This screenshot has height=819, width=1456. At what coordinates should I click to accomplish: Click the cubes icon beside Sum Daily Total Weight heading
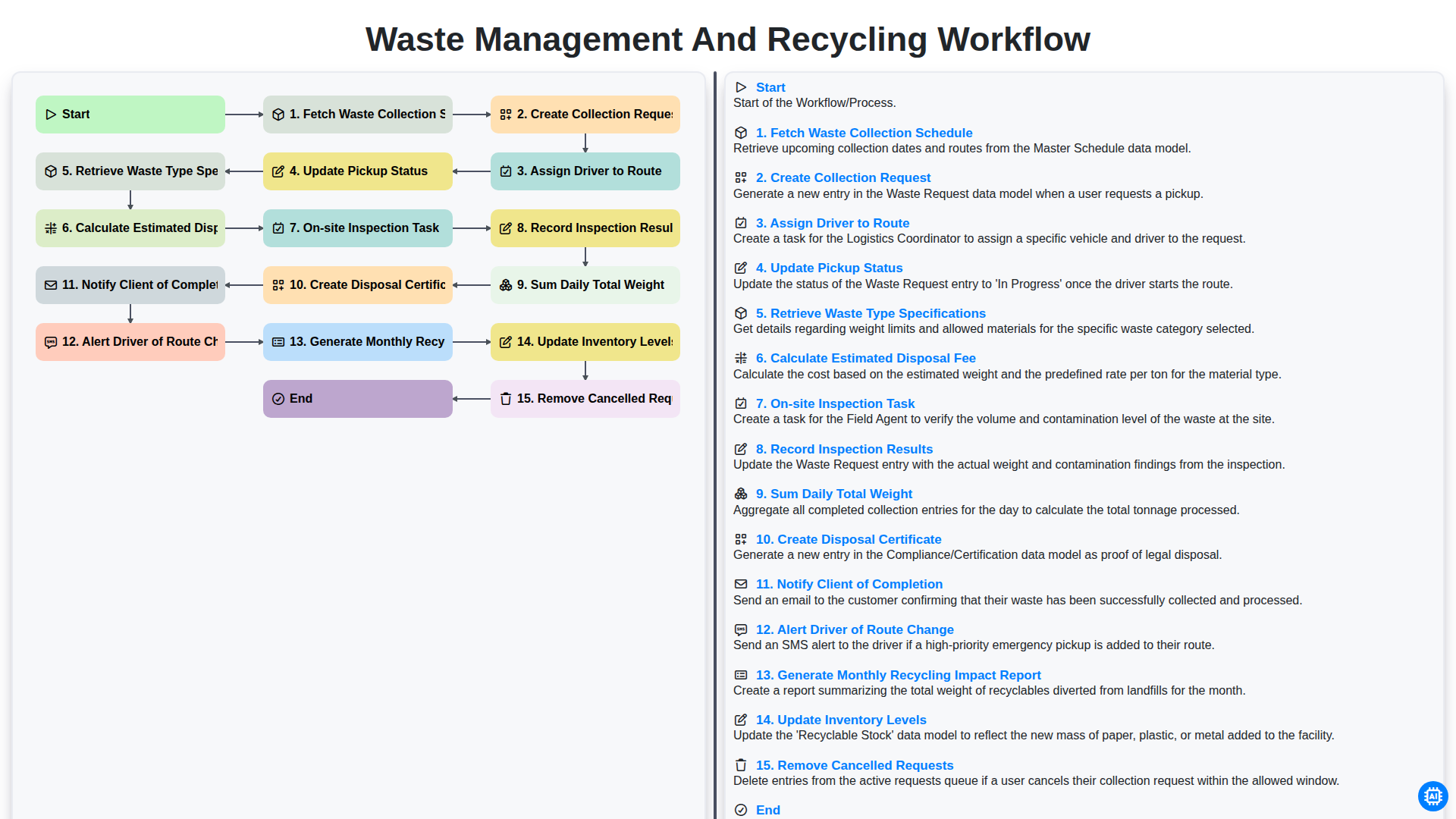coord(741,494)
